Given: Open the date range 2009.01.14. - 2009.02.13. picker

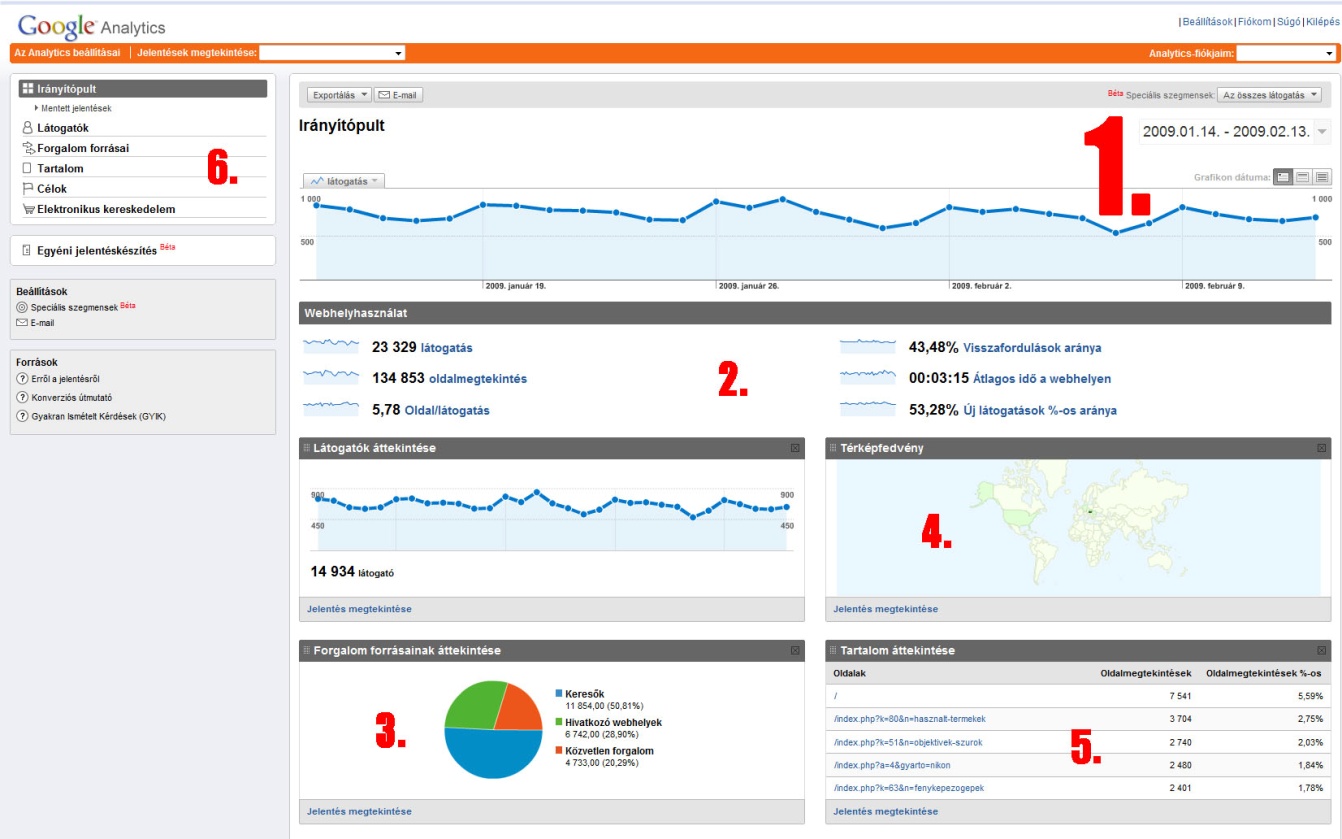Looking at the screenshot, I should 1235,131.
